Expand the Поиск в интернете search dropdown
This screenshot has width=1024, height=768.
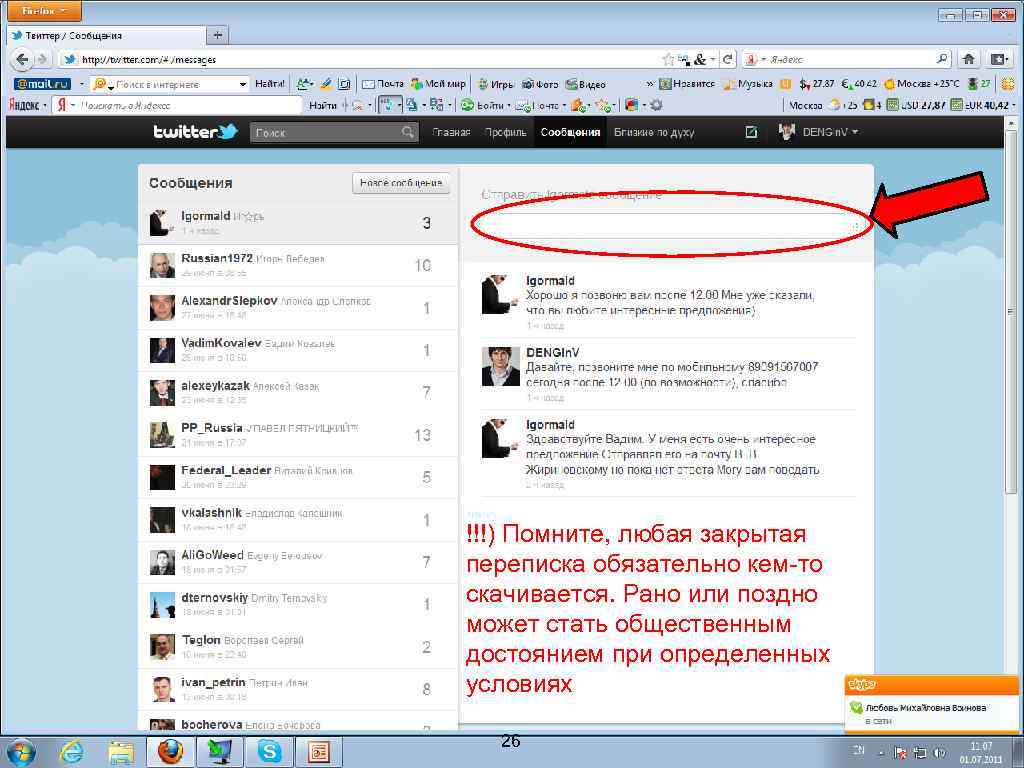click(x=244, y=83)
